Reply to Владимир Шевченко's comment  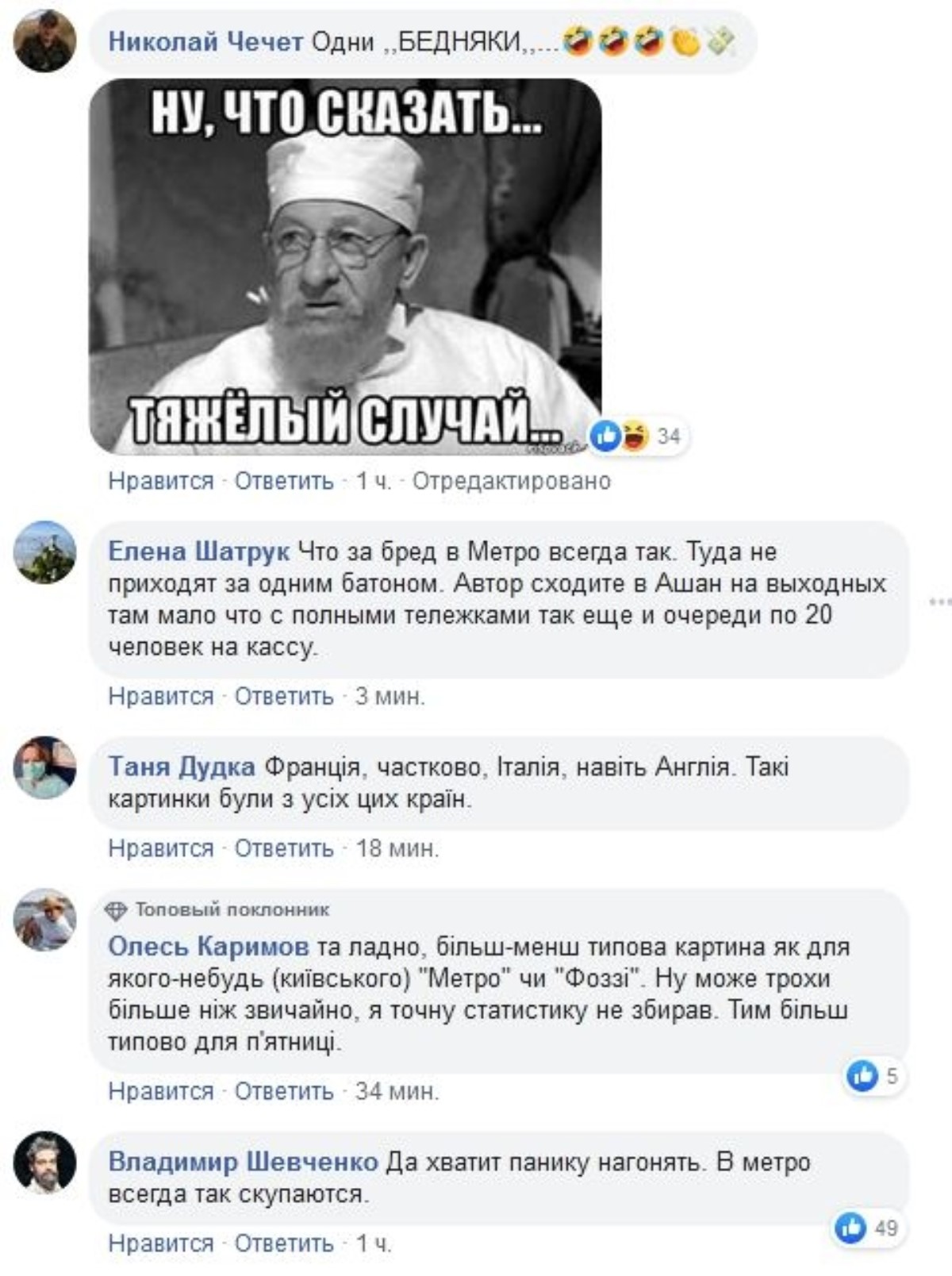pyautogui.click(x=284, y=1243)
